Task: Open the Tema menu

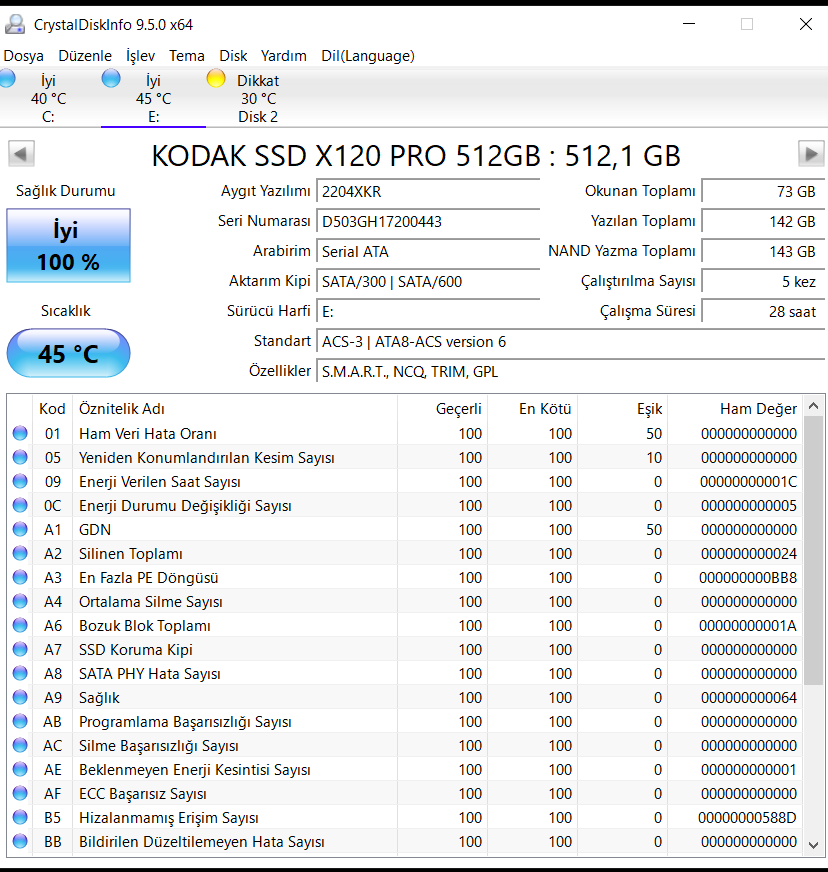Action: (x=187, y=56)
